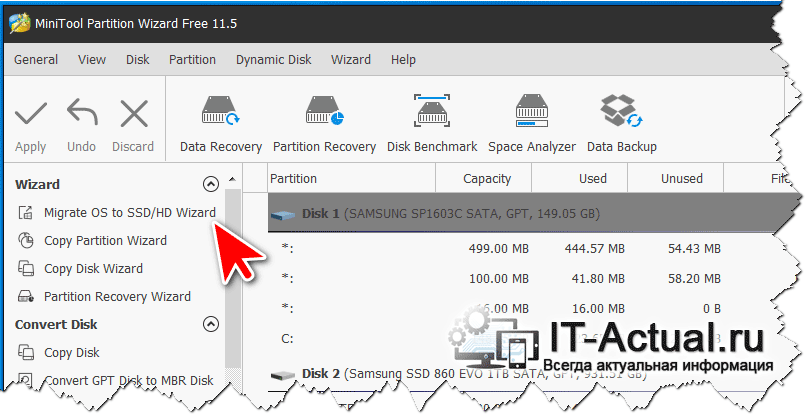Choose Convert GPT Disk to MBR Disk
This screenshot has width=806, height=414.
tap(129, 381)
